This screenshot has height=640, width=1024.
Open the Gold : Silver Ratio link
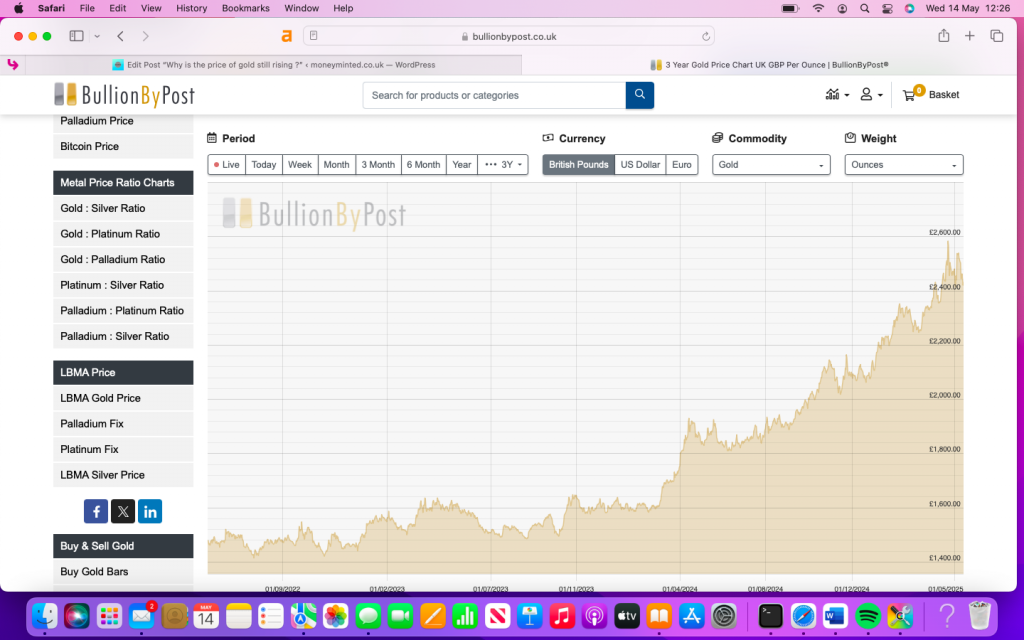tap(103, 208)
